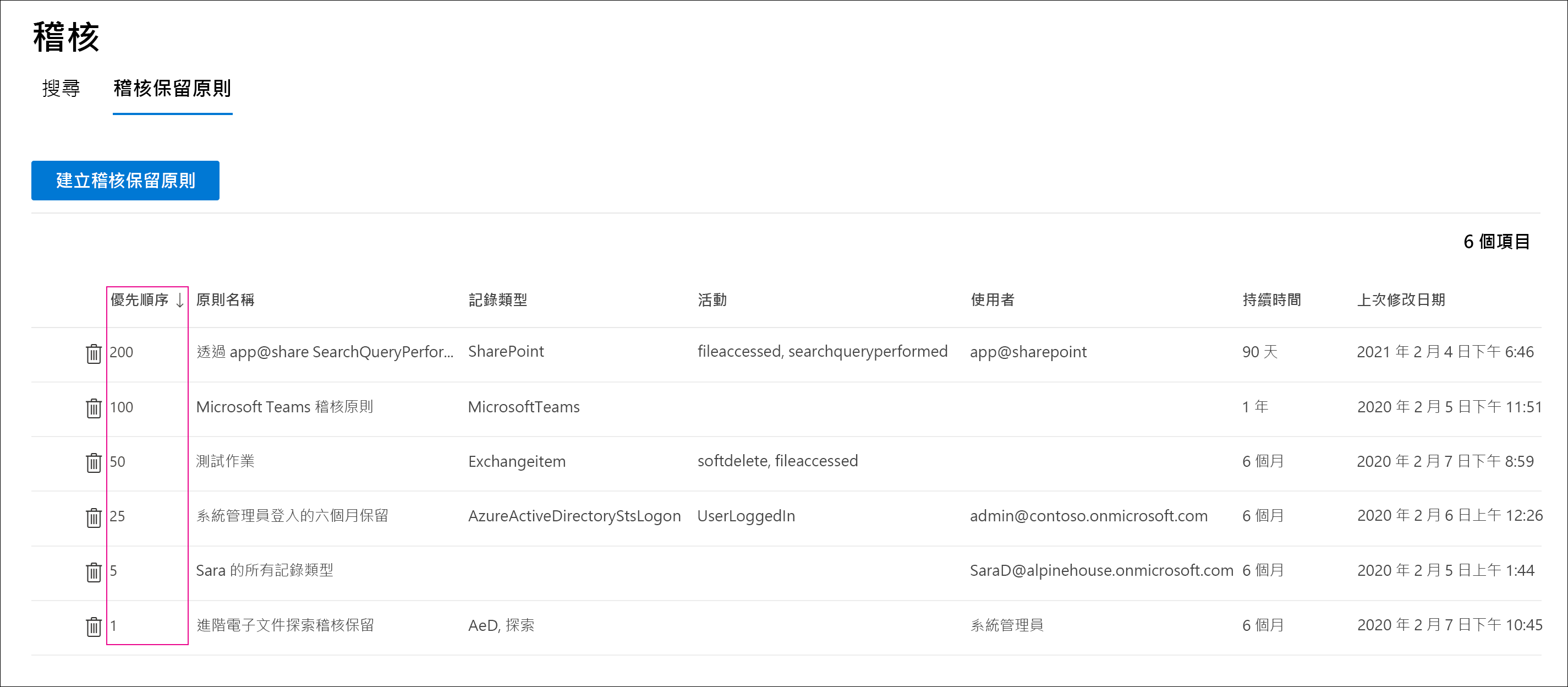Select the AeD, 探索 record type cell
Viewport: 1568px width, 687px height.
pyautogui.click(x=501, y=625)
